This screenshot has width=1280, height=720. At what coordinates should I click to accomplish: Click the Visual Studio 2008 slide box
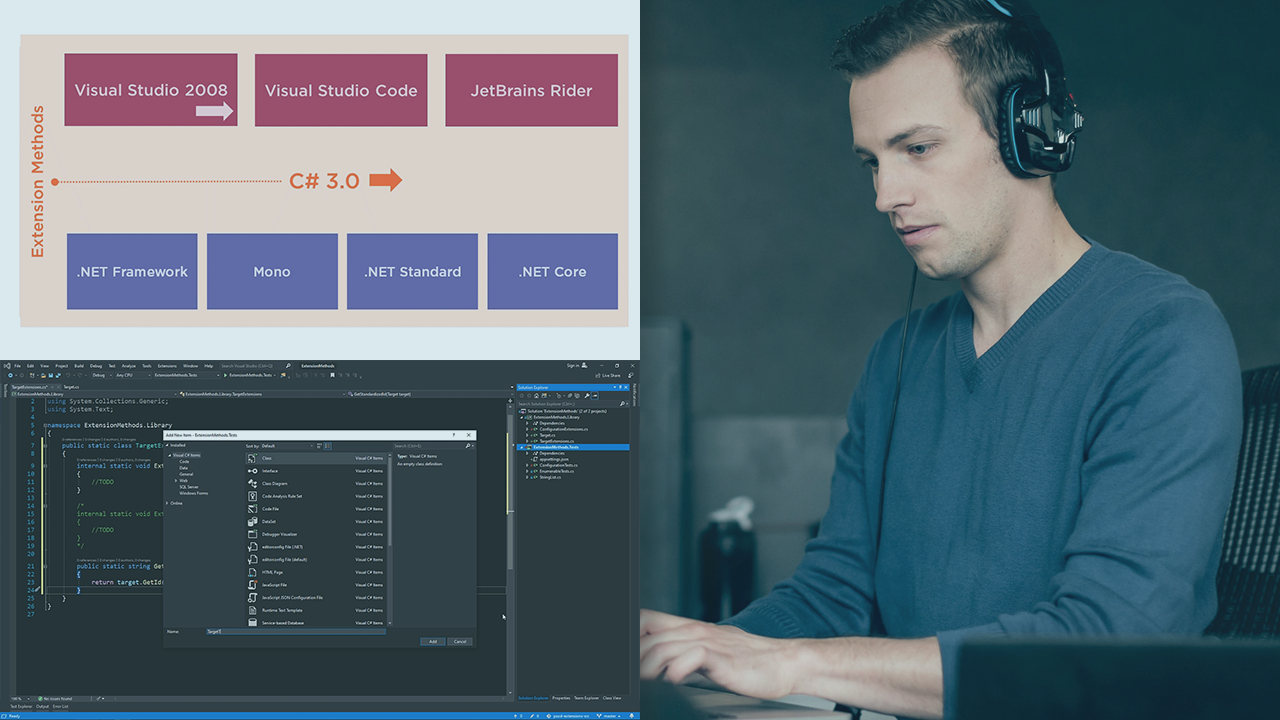pos(151,90)
